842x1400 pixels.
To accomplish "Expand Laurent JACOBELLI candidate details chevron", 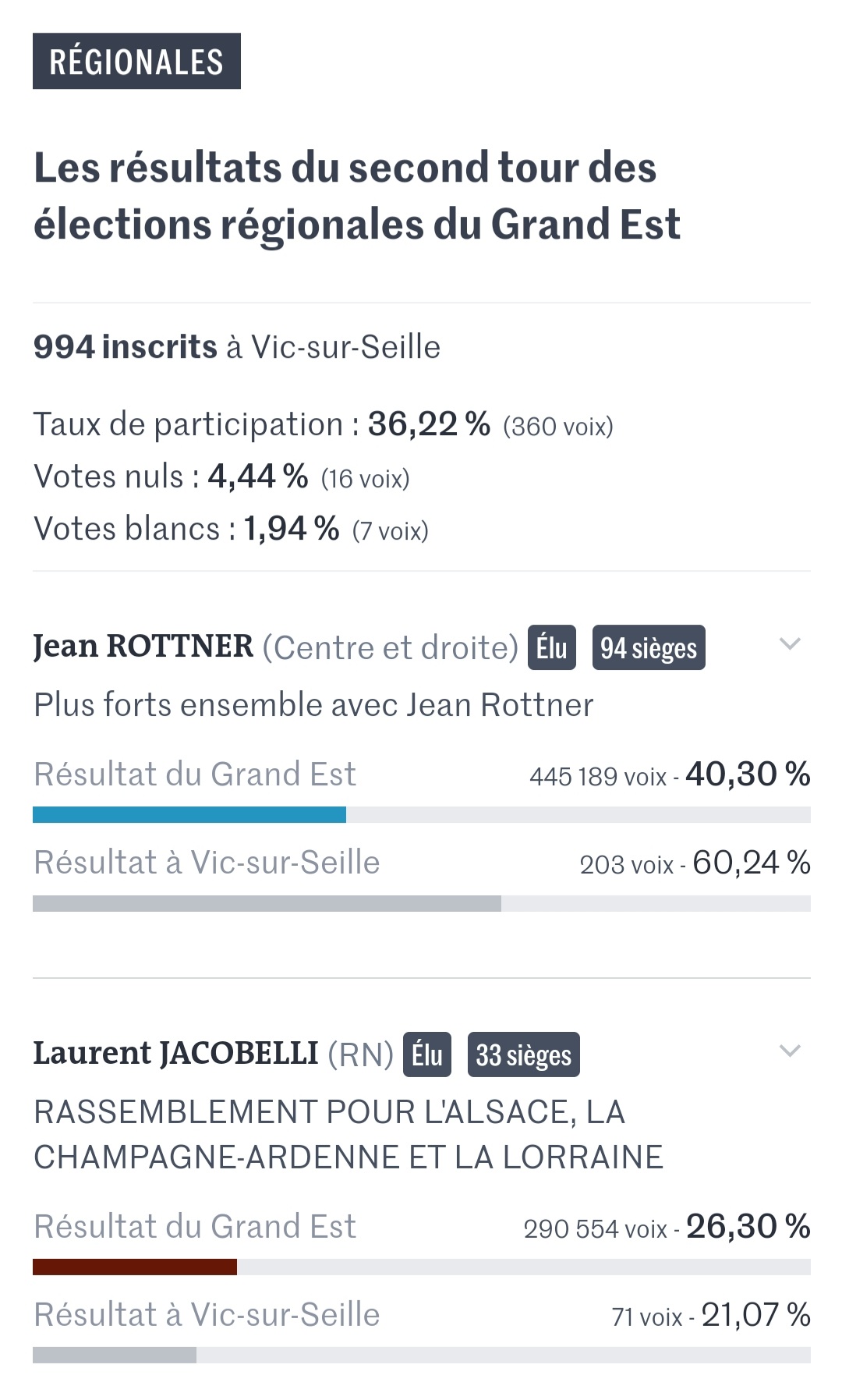I will (790, 1051).
